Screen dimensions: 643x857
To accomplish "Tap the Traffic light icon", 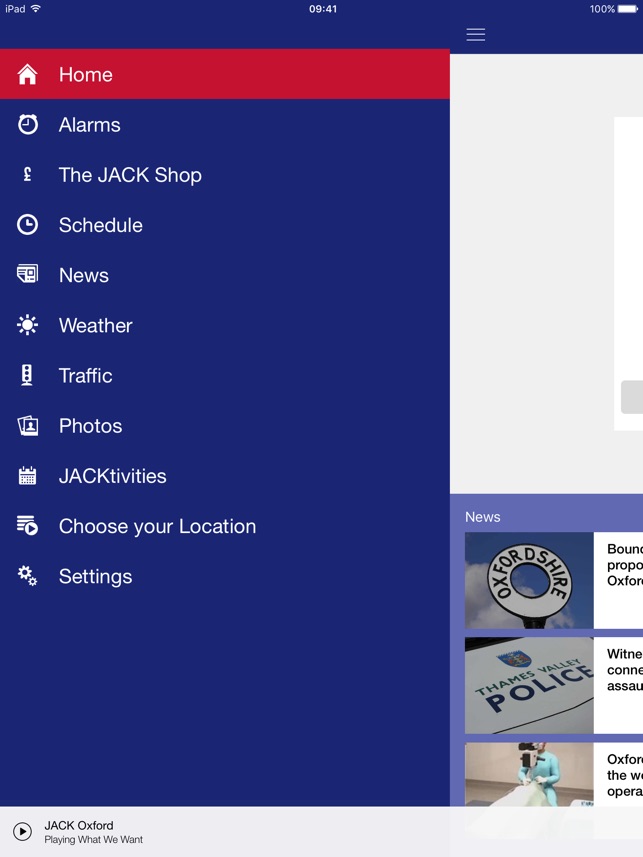I will [x=27, y=375].
